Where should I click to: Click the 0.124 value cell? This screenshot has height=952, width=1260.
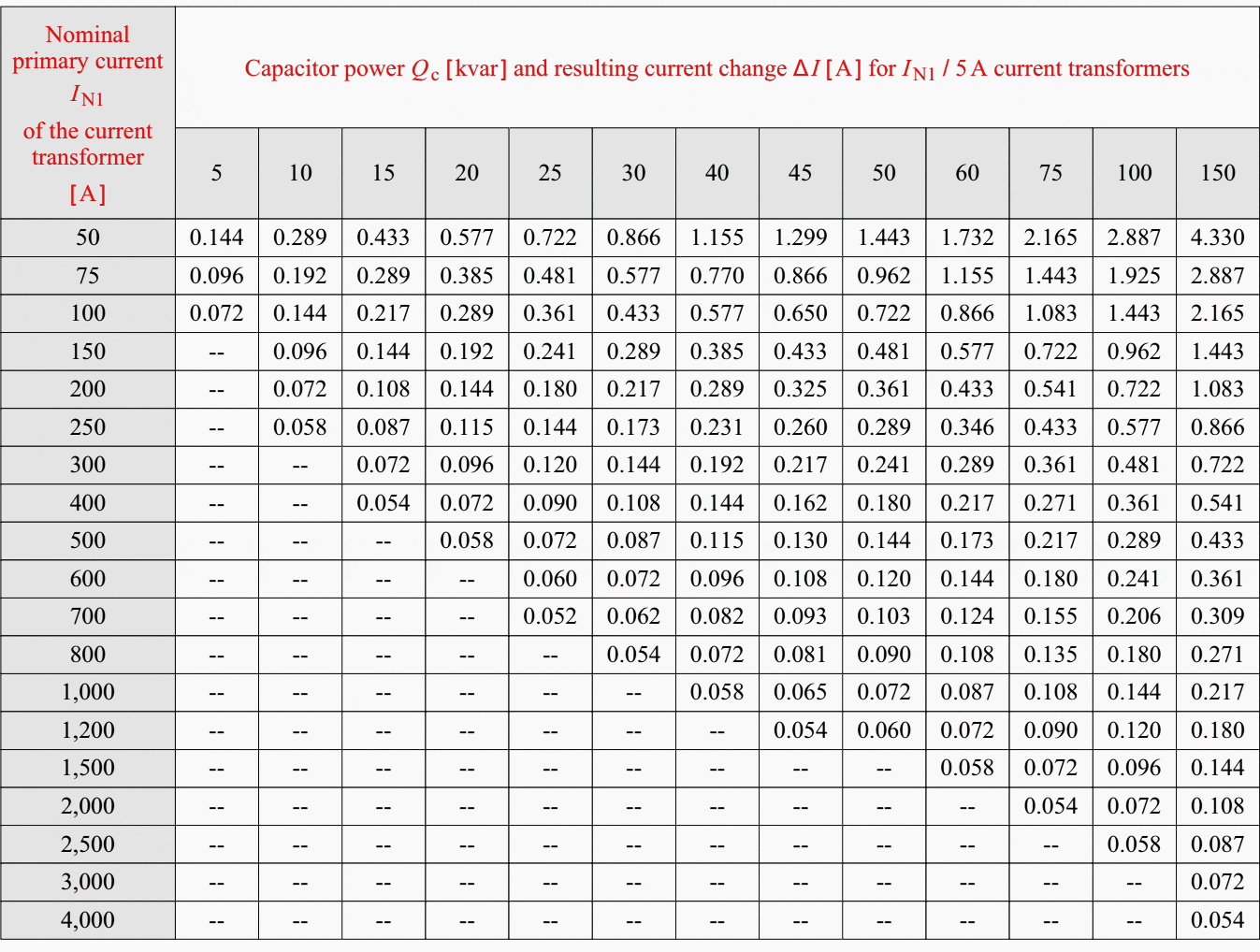click(967, 617)
